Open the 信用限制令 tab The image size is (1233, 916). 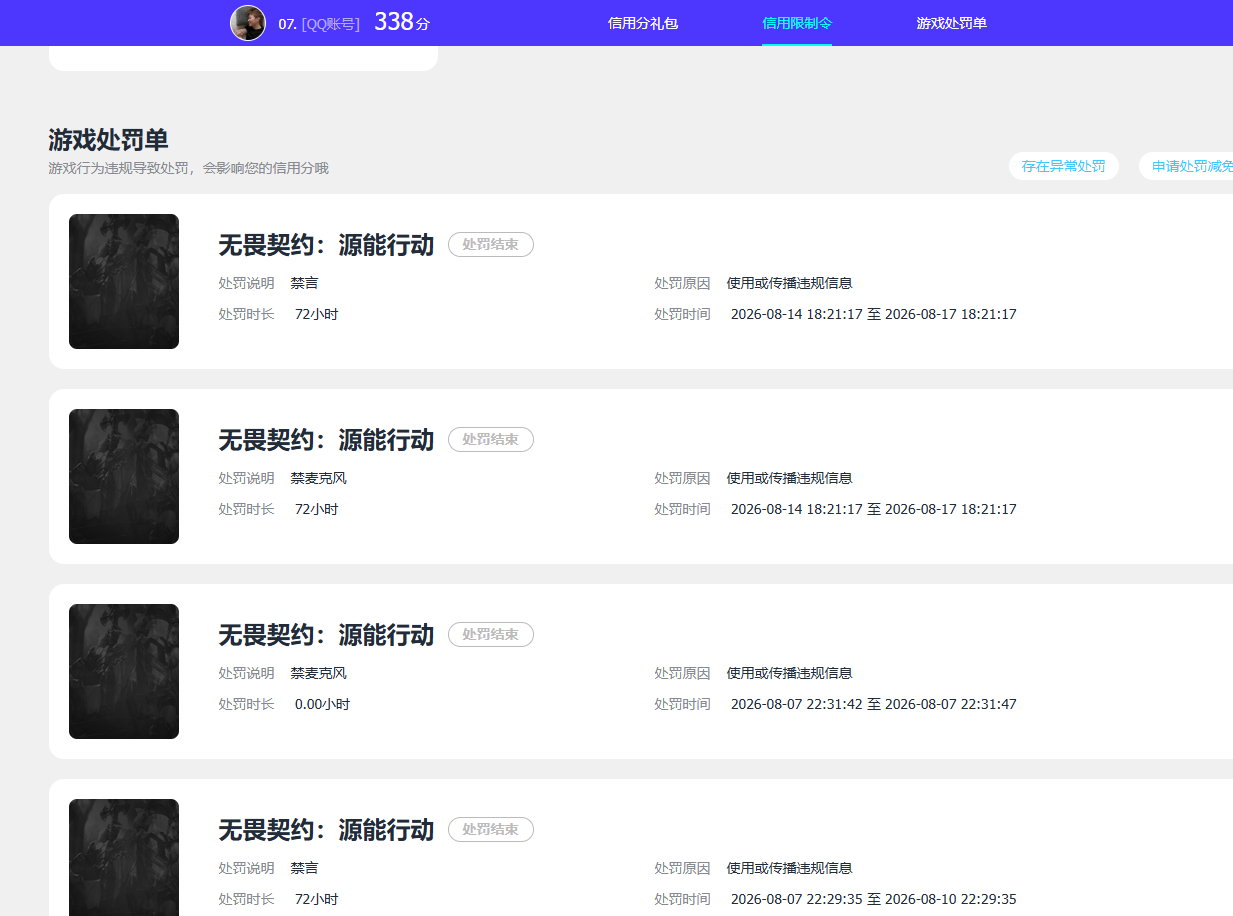click(x=797, y=23)
